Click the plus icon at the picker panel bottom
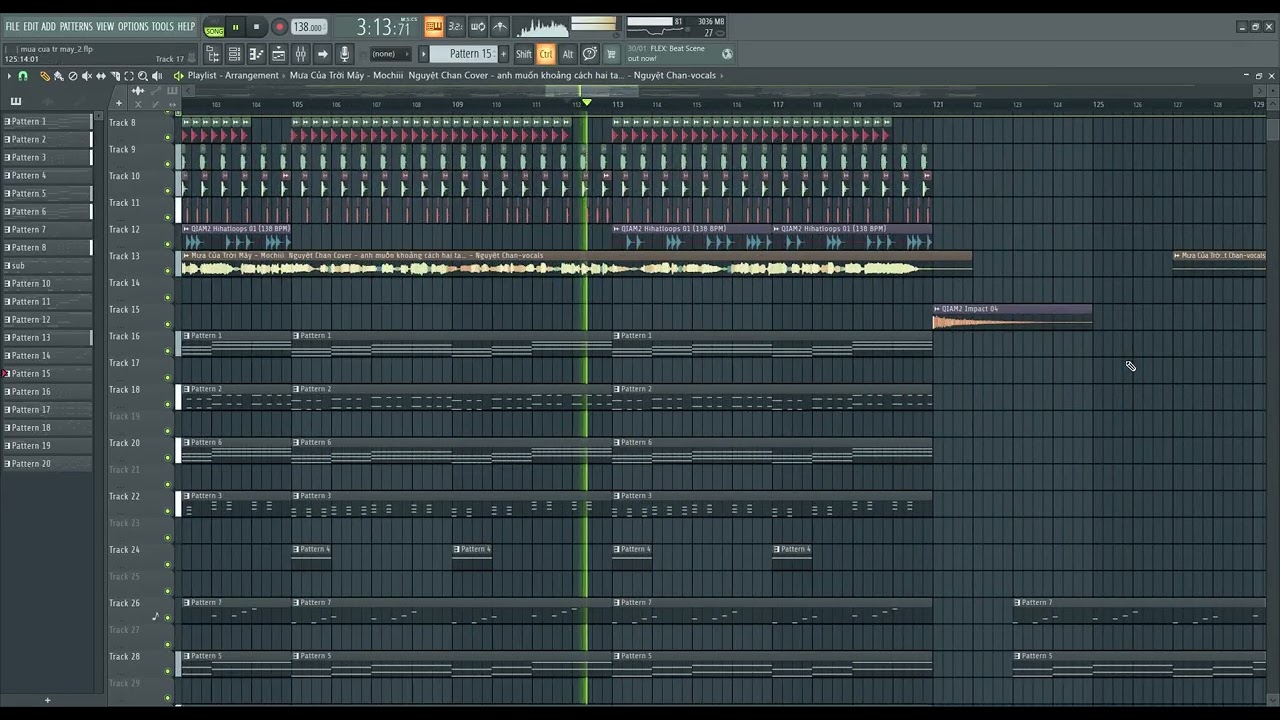Viewport: 1280px width, 720px height. pyautogui.click(x=46, y=700)
